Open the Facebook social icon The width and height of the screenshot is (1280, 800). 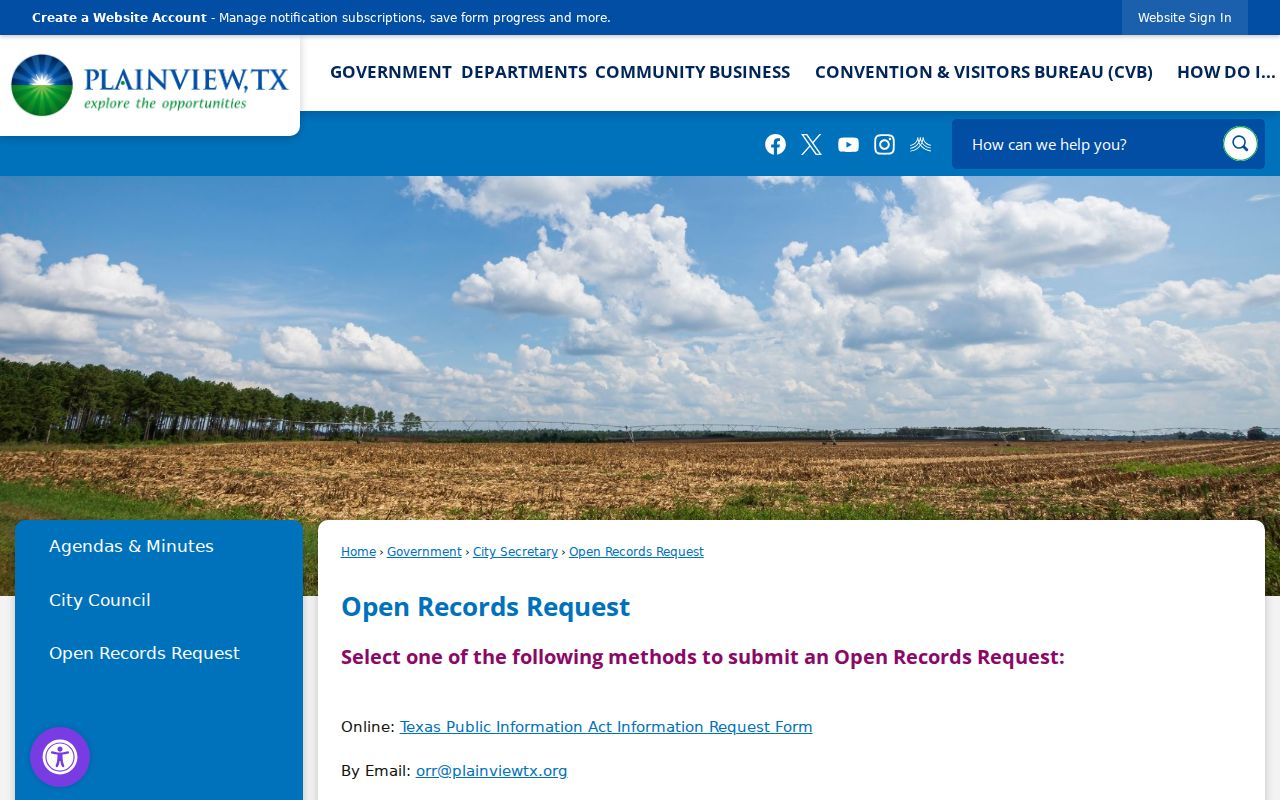coord(775,144)
